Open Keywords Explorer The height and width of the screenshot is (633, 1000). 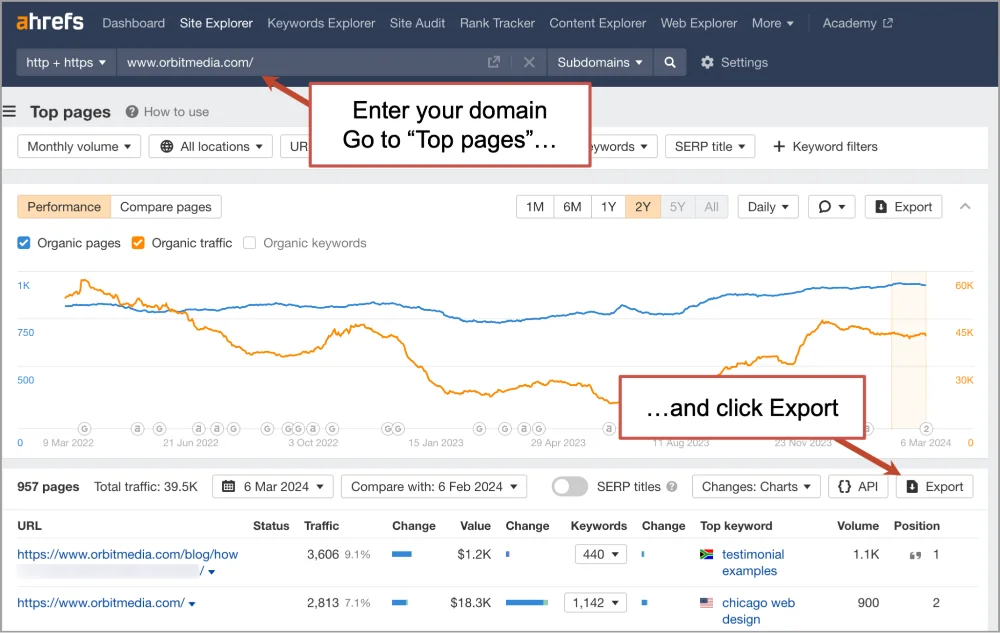click(321, 23)
